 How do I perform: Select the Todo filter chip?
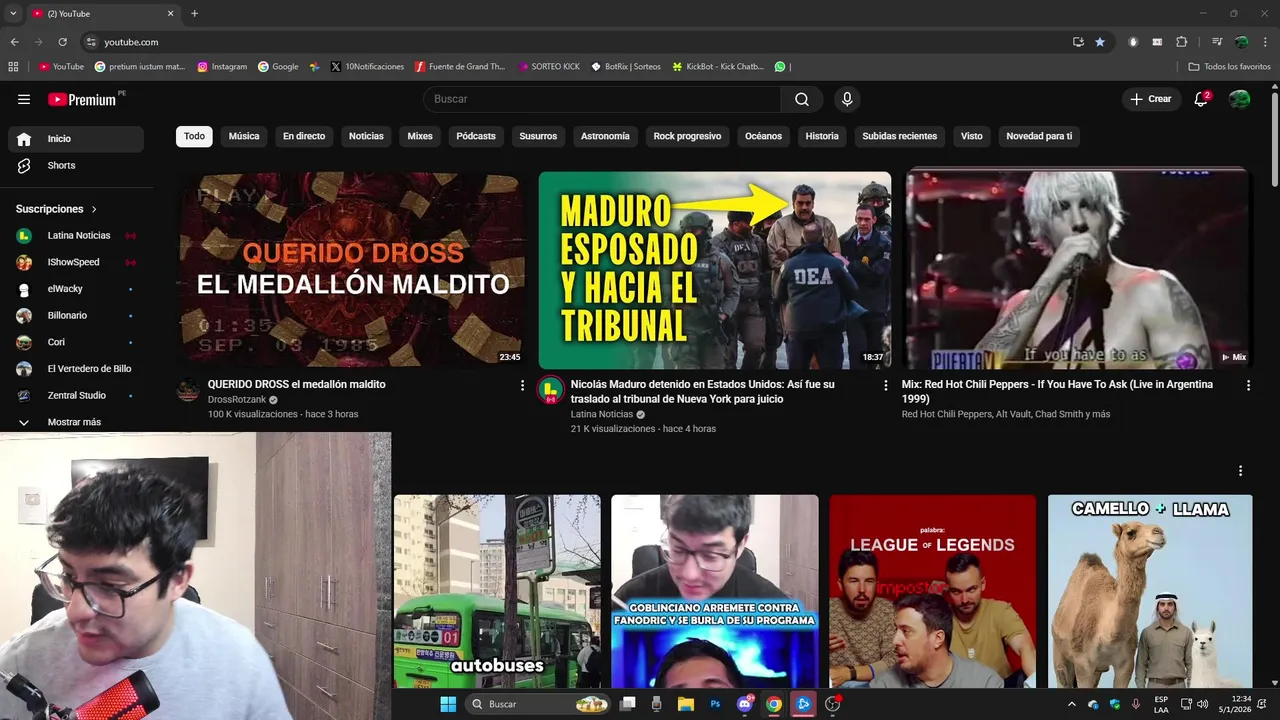(x=194, y=136)
